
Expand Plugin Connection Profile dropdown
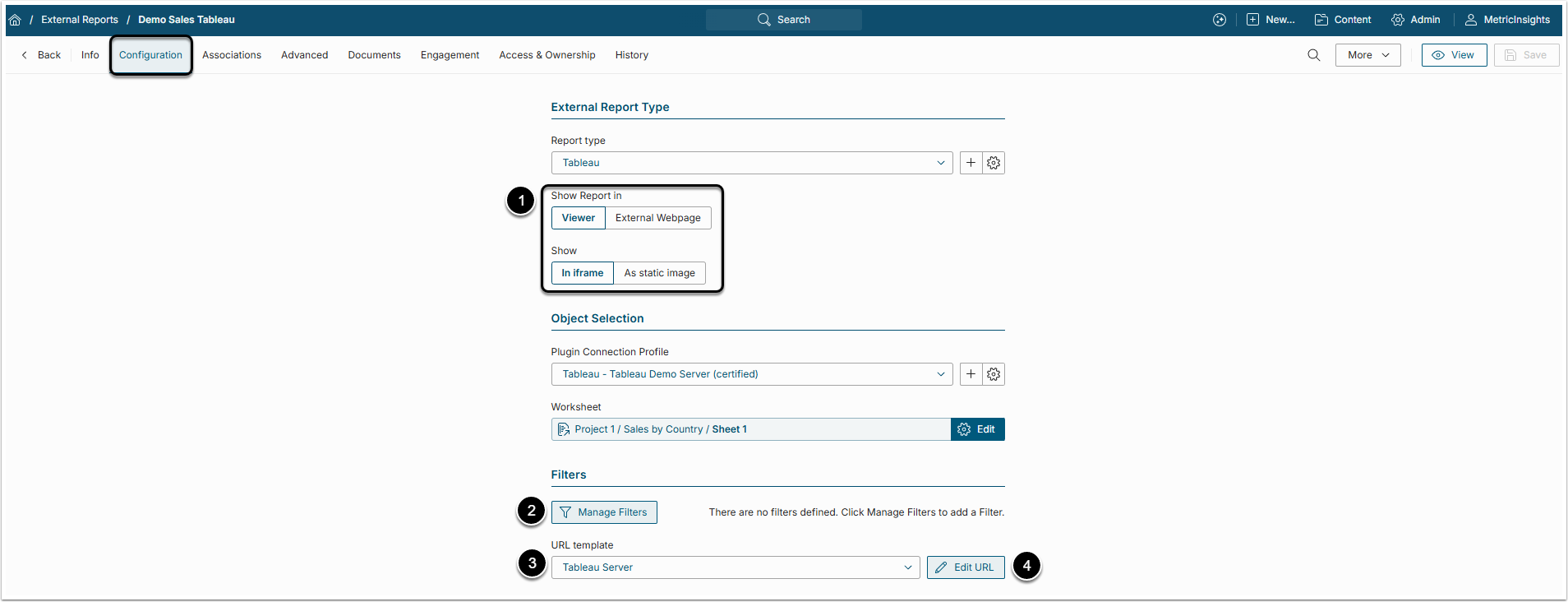752,374
